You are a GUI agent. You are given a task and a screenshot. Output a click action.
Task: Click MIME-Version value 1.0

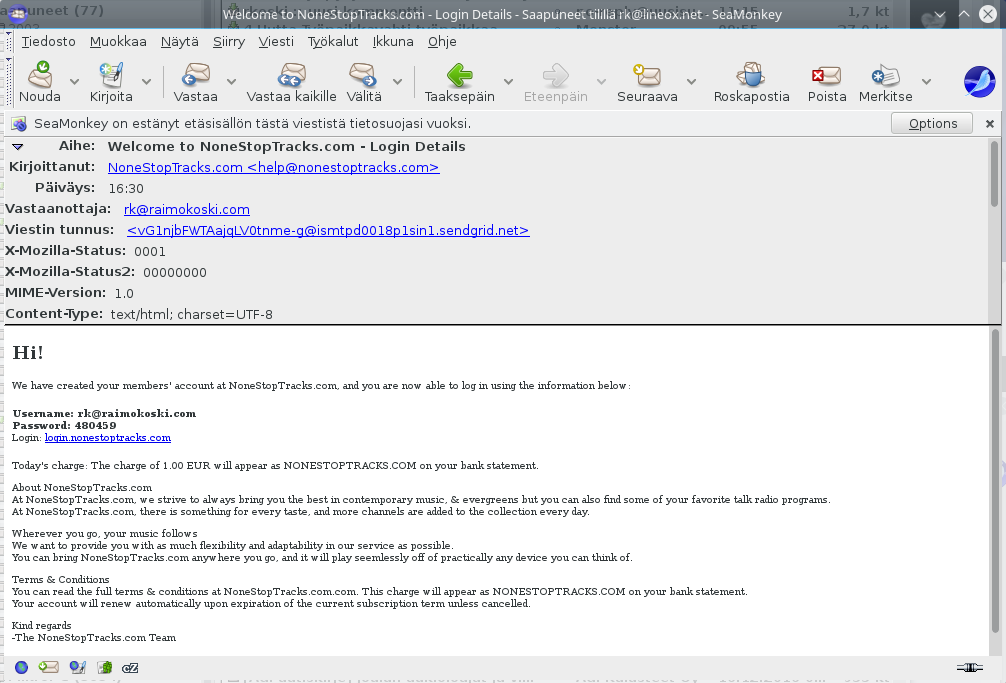click(x=124, y=293)
